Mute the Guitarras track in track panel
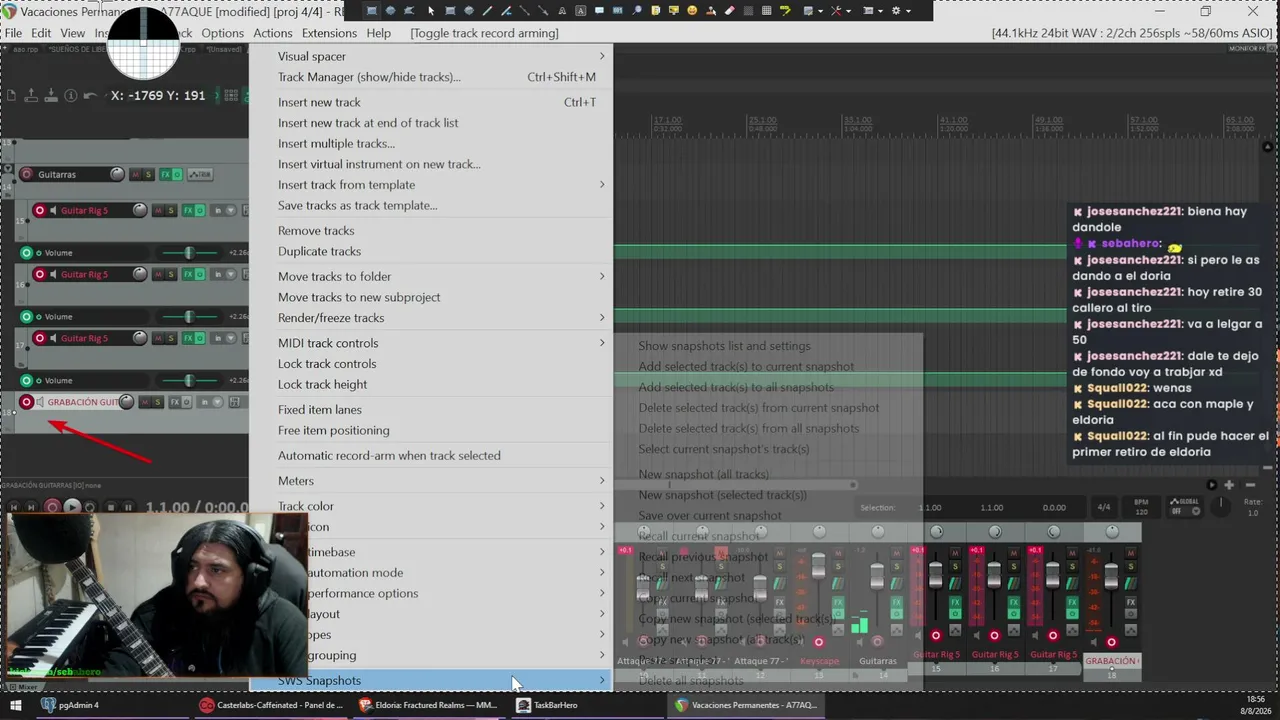Viewport: 1280px width, 720px height. click(x=135, y=175)
